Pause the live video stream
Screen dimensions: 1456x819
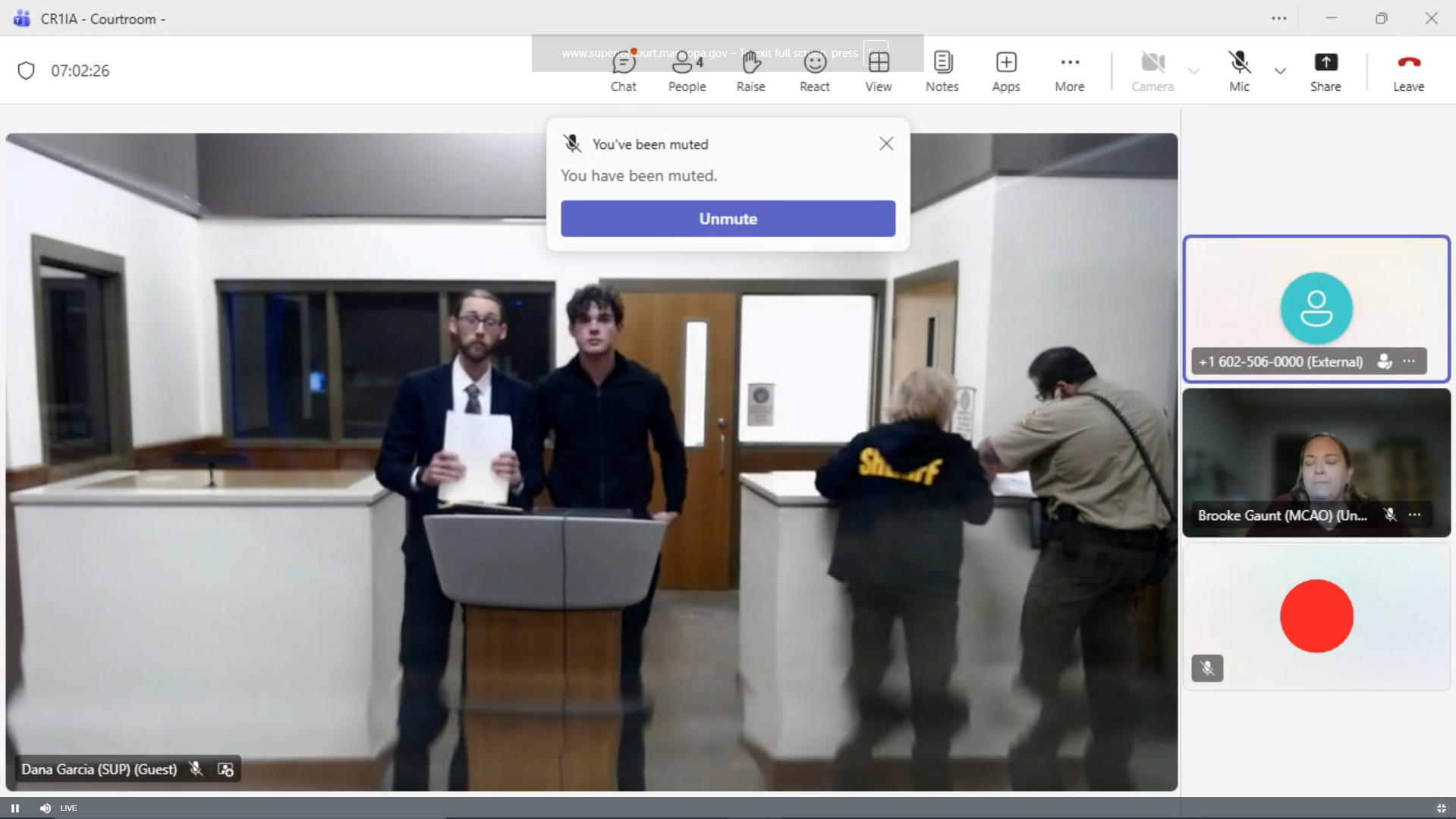[x=15, y=808]
